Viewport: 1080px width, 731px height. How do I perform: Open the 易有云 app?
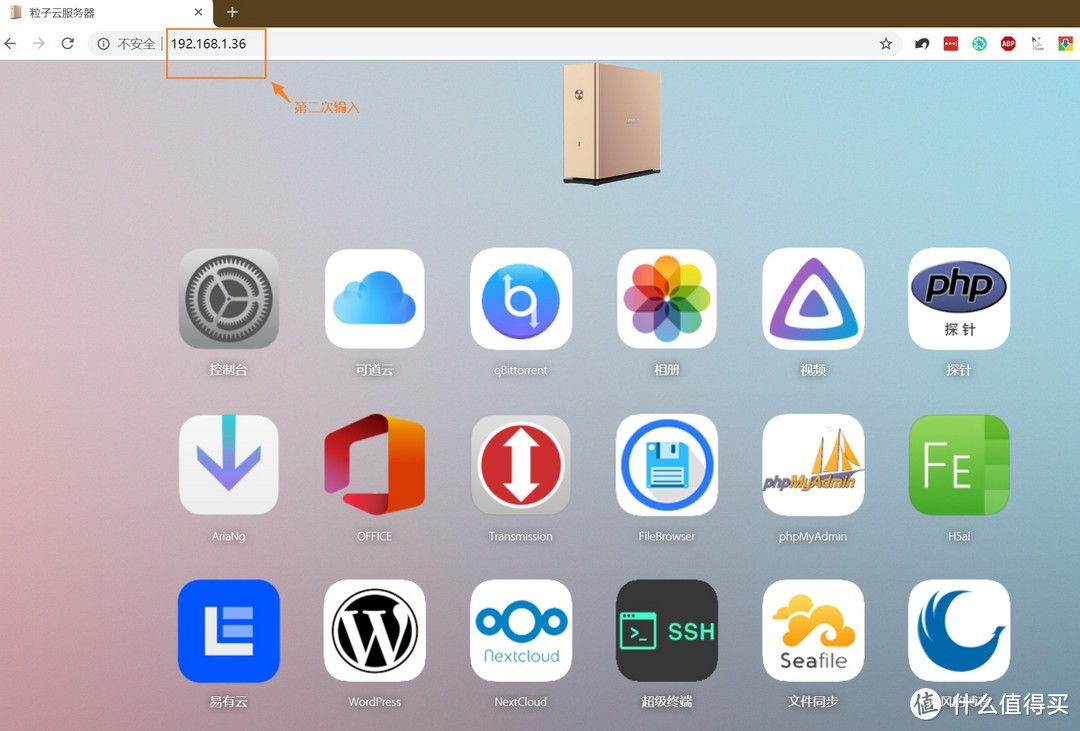click(228, 631)
